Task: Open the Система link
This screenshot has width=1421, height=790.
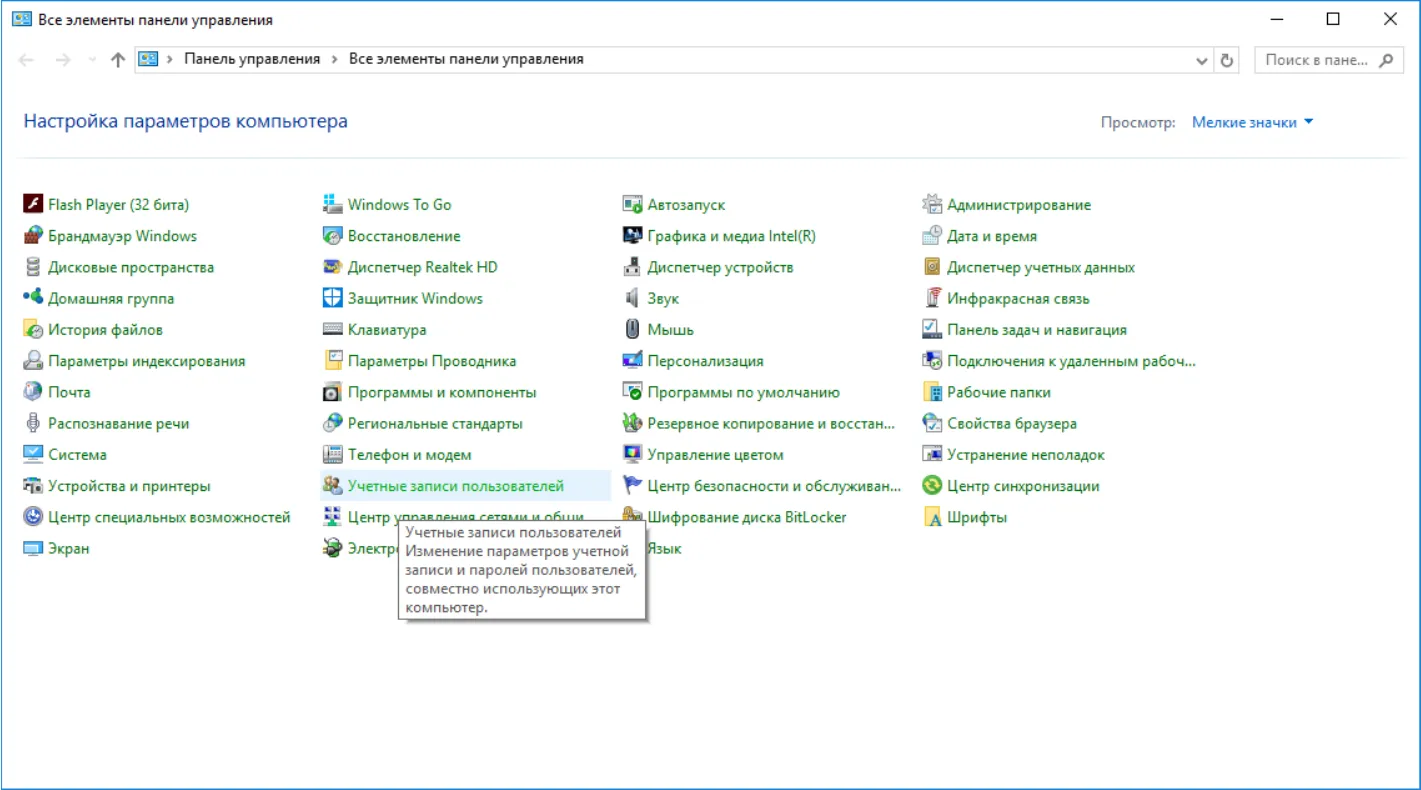Action: tap(77, 454)
